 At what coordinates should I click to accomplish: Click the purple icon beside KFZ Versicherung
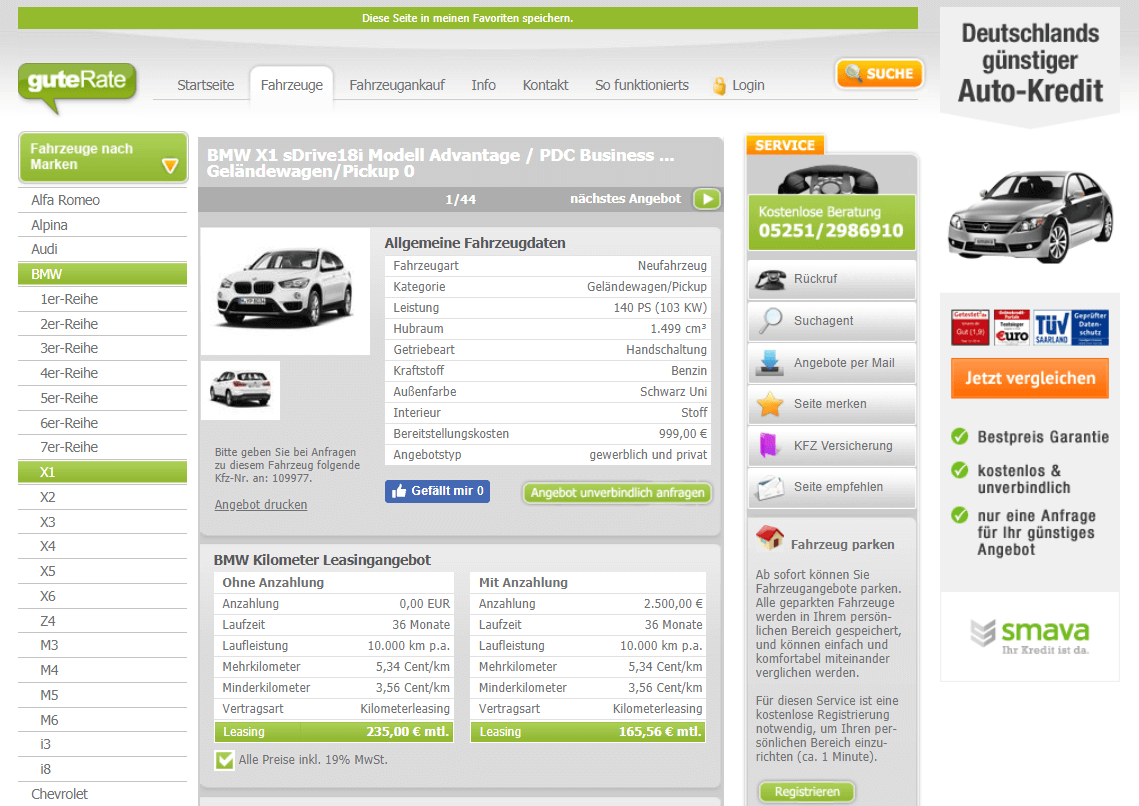(769, 445)
